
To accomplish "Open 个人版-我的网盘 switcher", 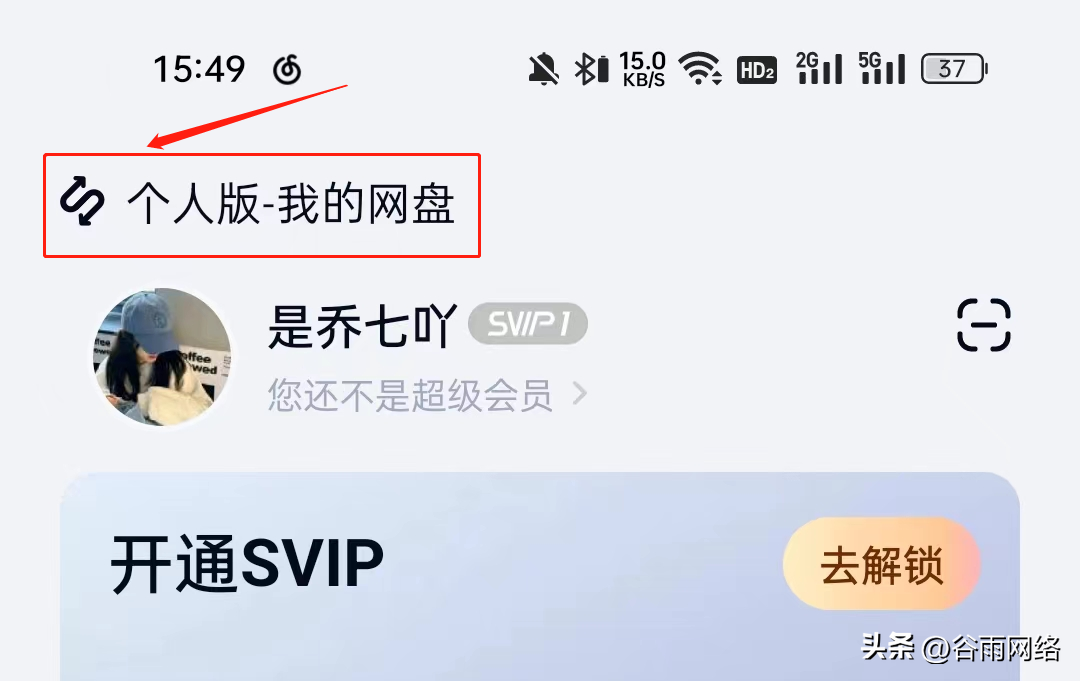I will (x=262, y=205).
